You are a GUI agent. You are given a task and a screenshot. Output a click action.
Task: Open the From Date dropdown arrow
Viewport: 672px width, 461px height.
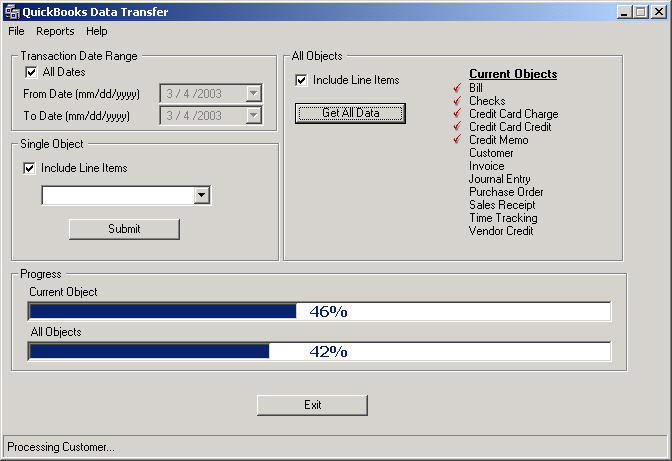coord(254,93)
